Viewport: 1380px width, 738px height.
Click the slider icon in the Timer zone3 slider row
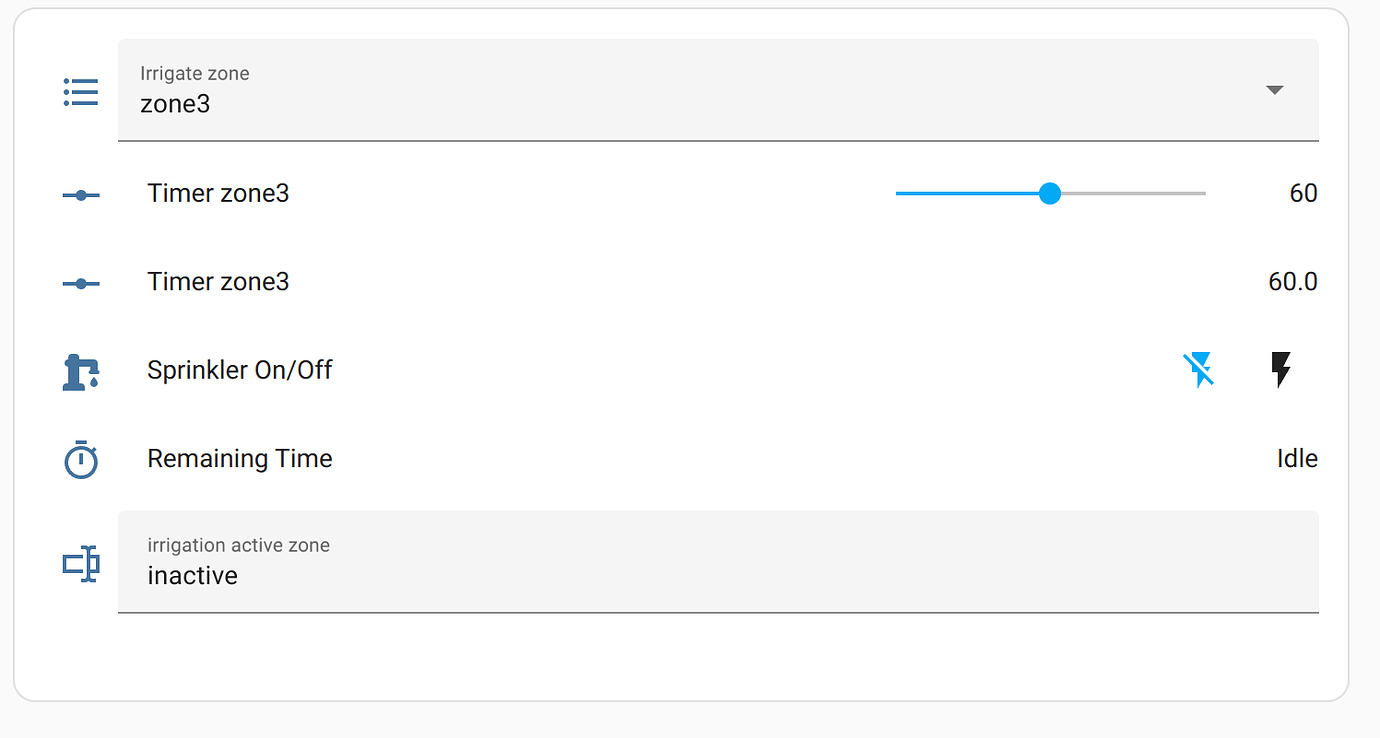(x=81, y=195)
